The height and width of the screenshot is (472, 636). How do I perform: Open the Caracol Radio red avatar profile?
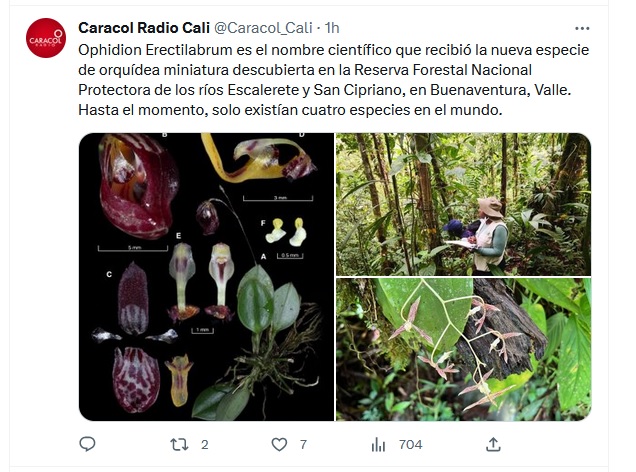pos(46,38)
